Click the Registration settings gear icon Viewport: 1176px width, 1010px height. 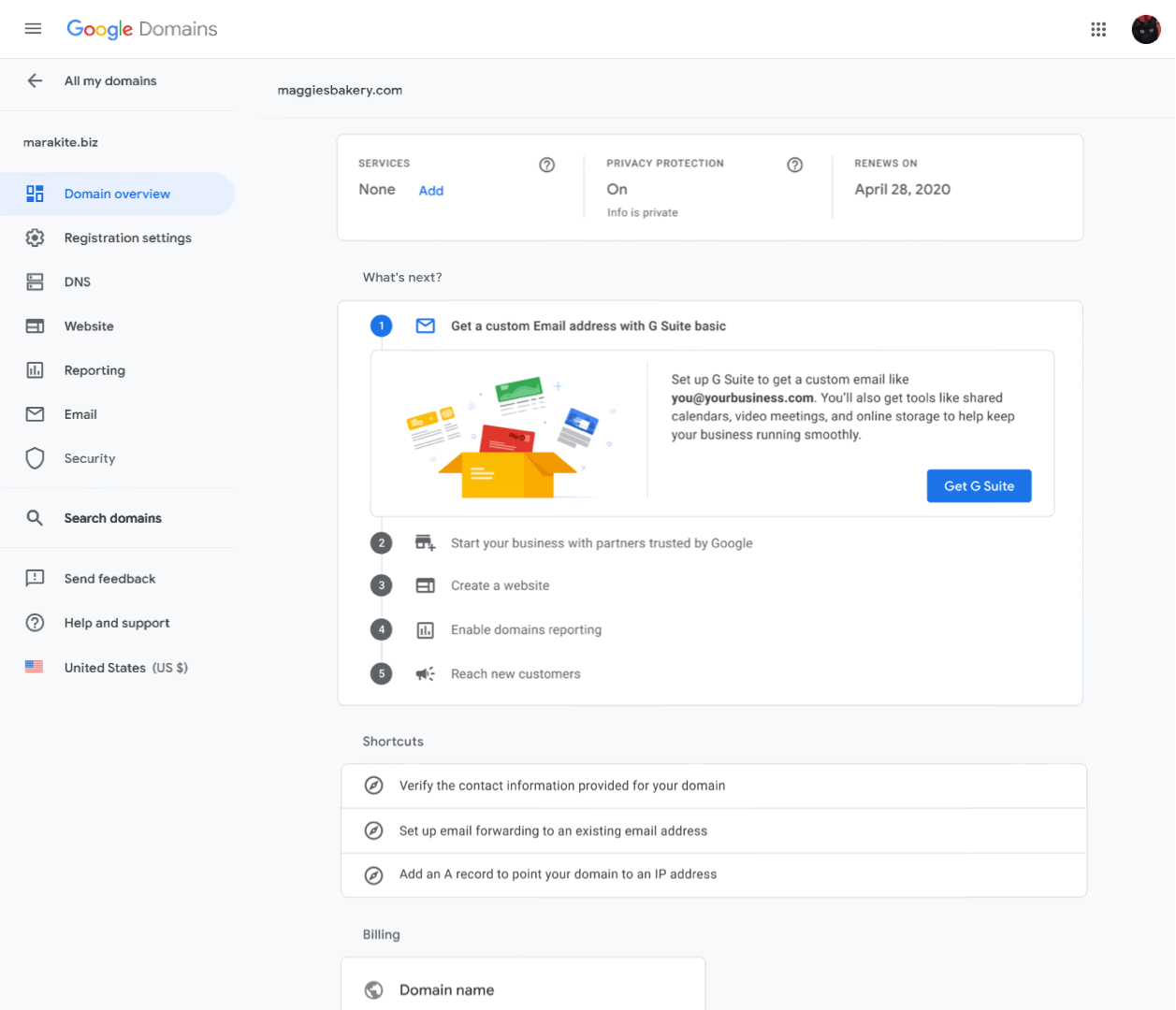pyautogui.click(x=35, y=238)
